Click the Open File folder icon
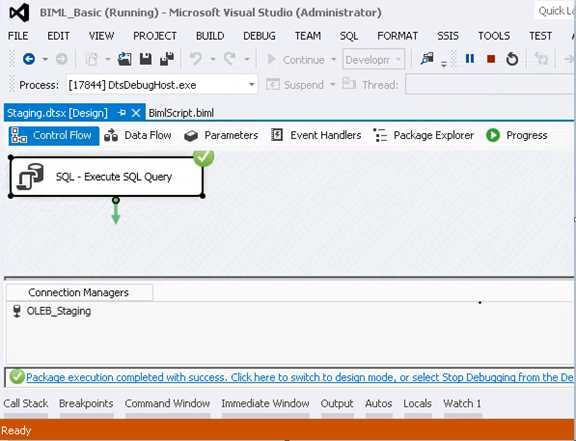 [x=125, y=59]
